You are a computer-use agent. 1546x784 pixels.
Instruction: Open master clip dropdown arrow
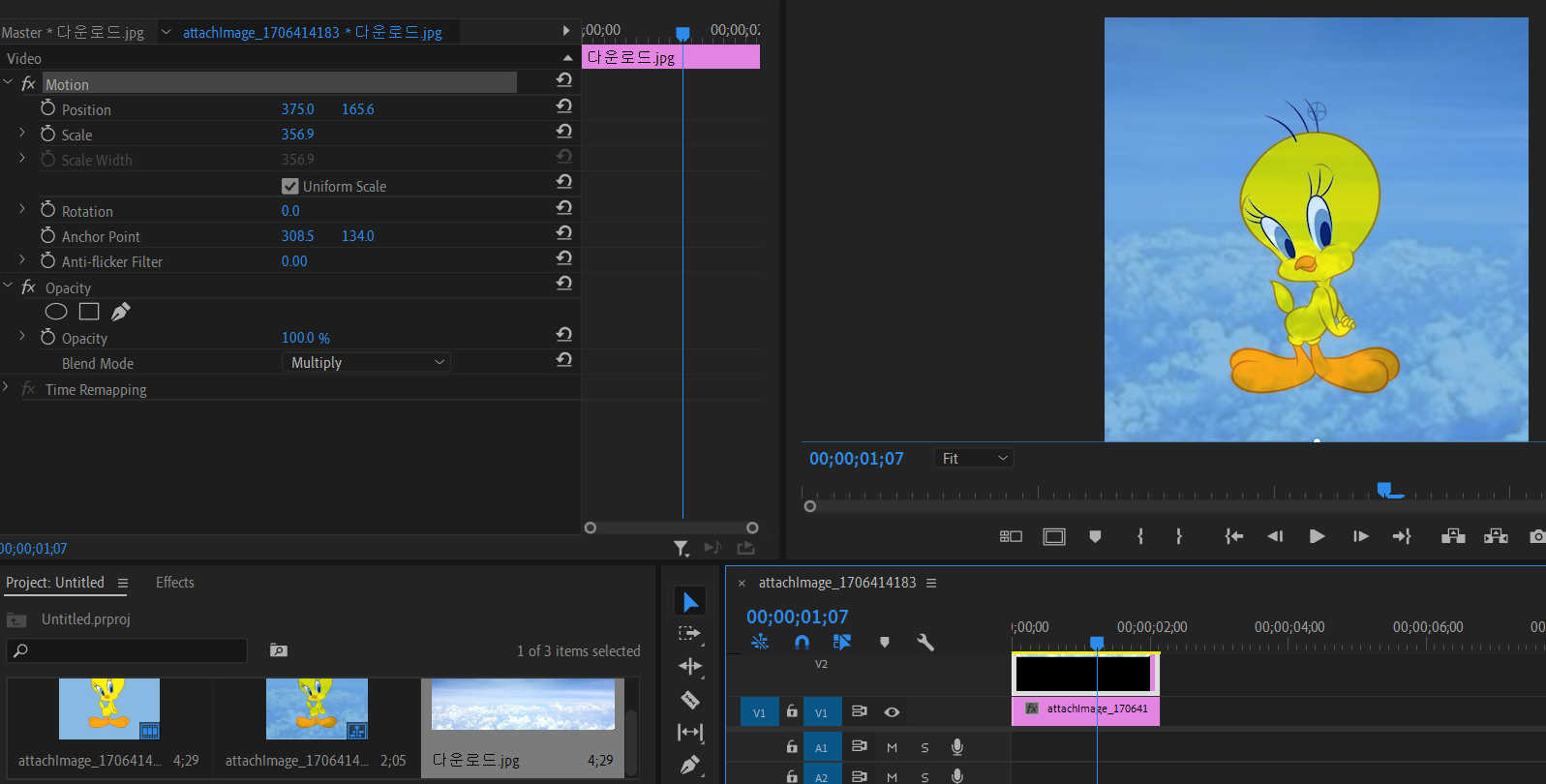click(x=166, y=32)
